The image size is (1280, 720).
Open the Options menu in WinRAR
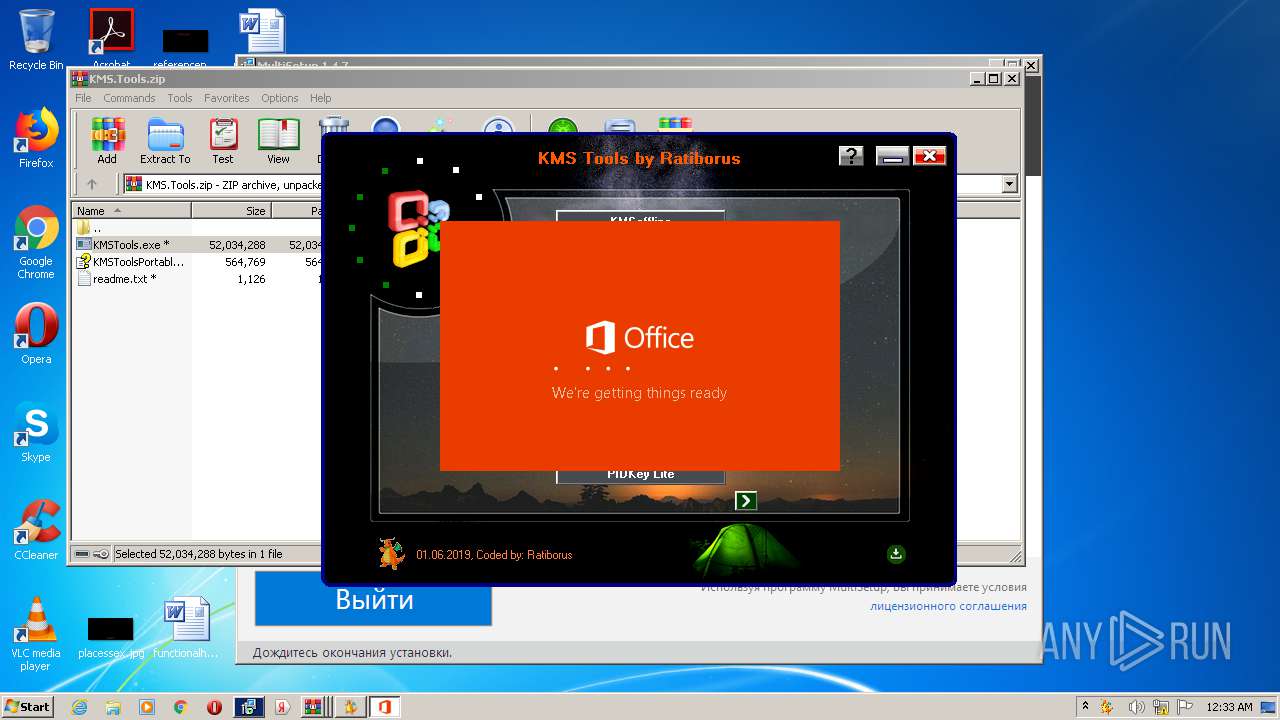(280, 98)
